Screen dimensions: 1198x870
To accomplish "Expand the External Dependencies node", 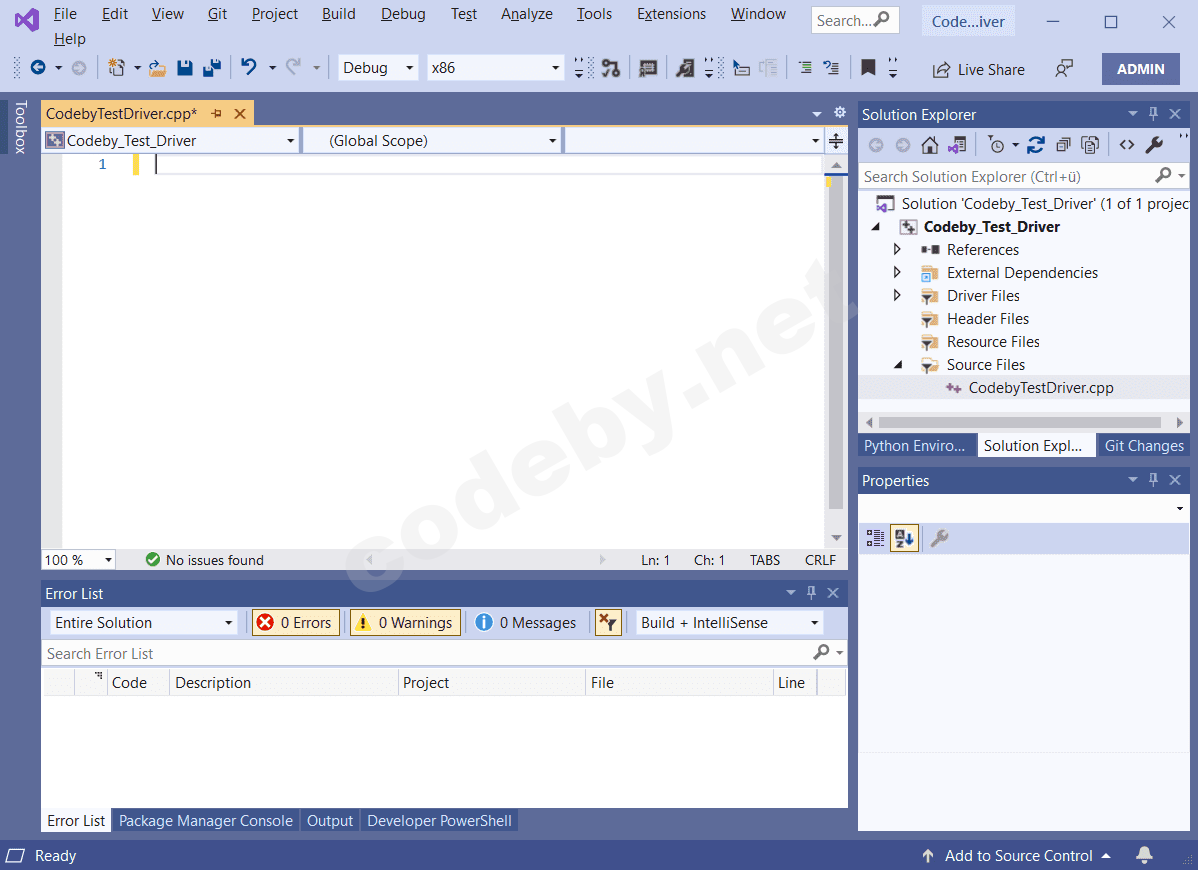I will tap(897, 273).
